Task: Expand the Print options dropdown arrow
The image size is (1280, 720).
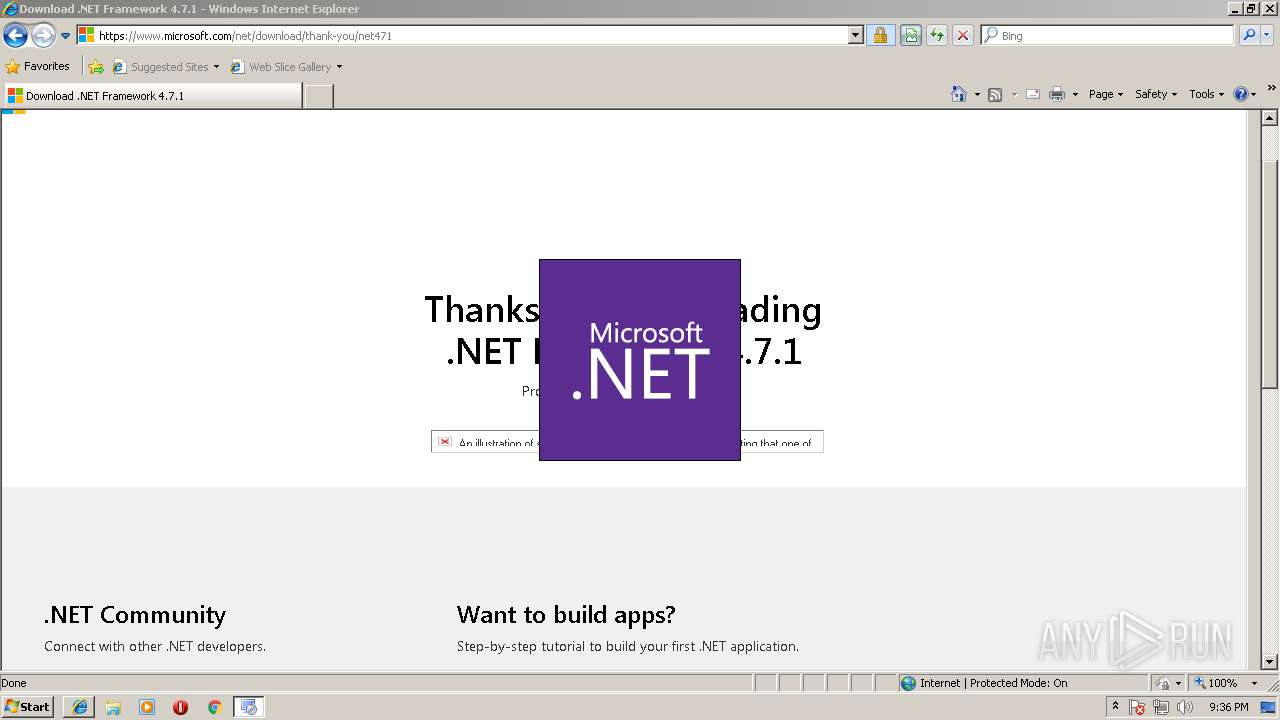Action: click(1075, 94)
